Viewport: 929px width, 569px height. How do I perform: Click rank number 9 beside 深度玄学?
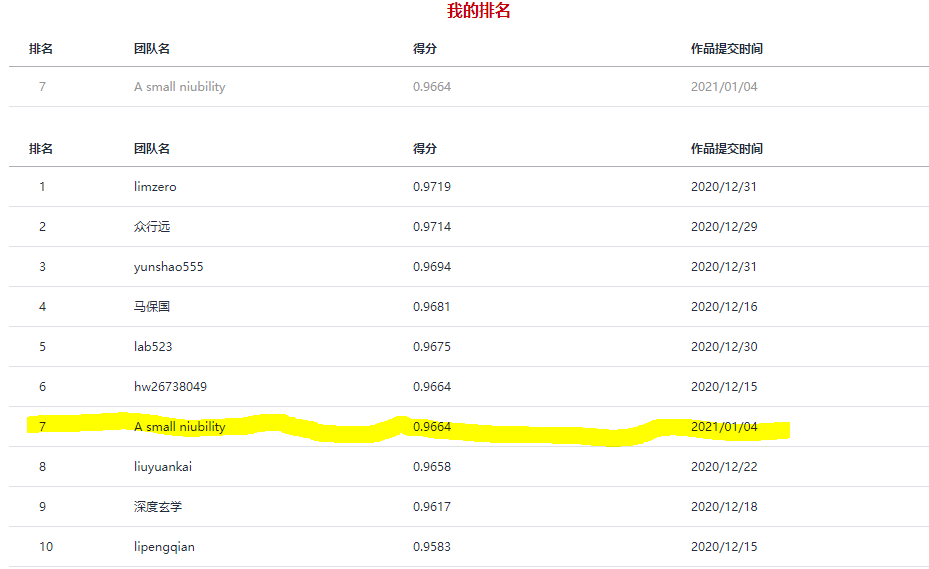(42, 507)
